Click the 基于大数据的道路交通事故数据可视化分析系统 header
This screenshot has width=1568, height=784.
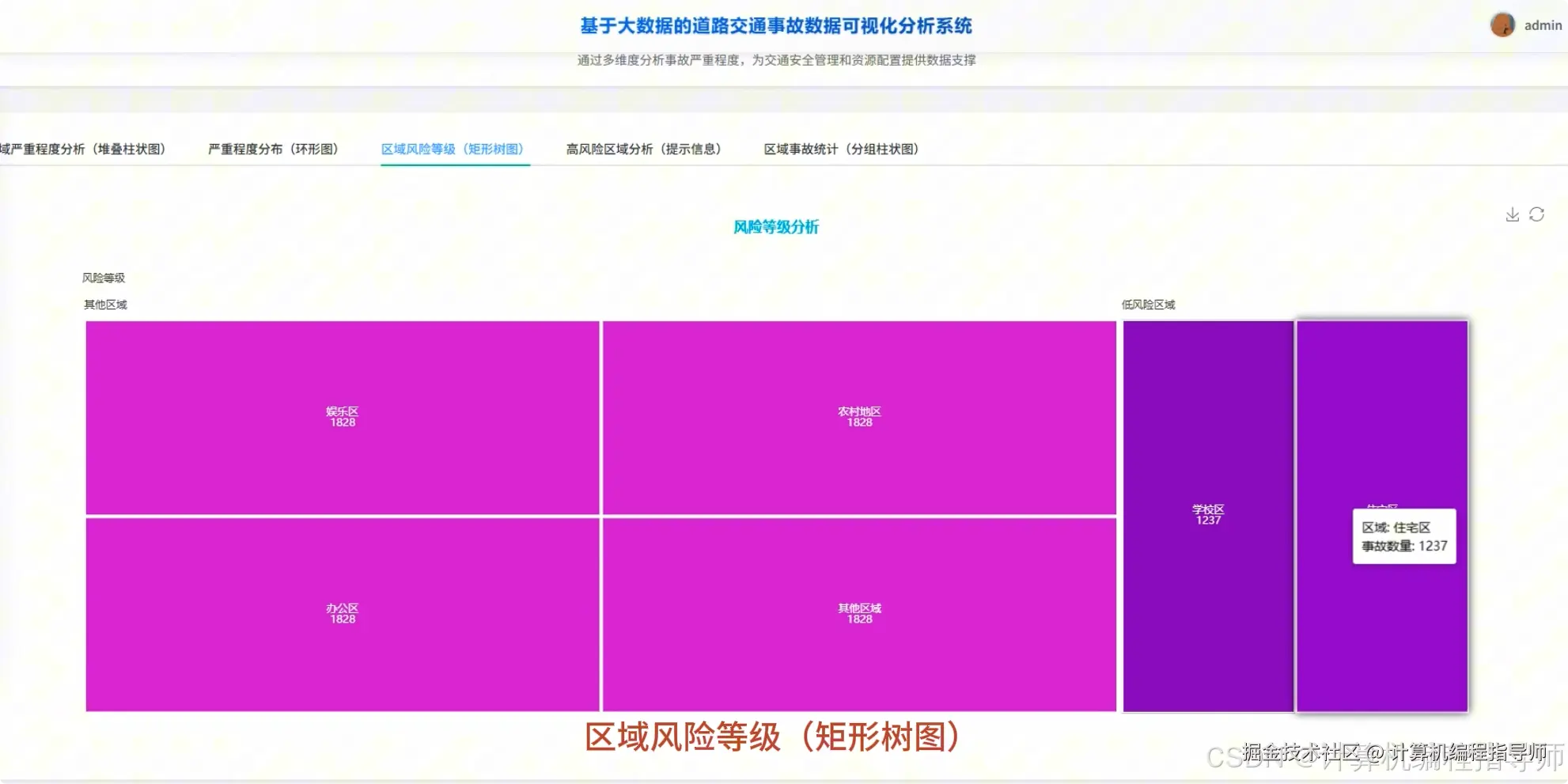(776, 25)
